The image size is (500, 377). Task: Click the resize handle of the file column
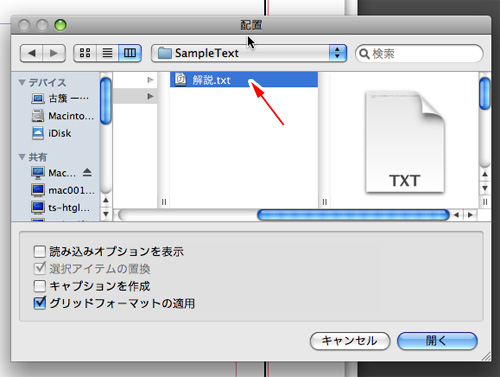[x=324, y=202]
